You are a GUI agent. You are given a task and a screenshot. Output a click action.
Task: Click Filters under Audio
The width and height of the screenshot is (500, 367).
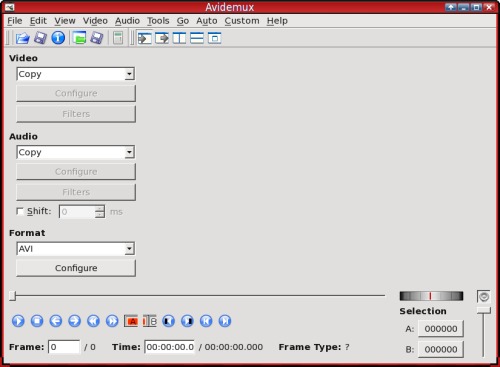[76, 192]
